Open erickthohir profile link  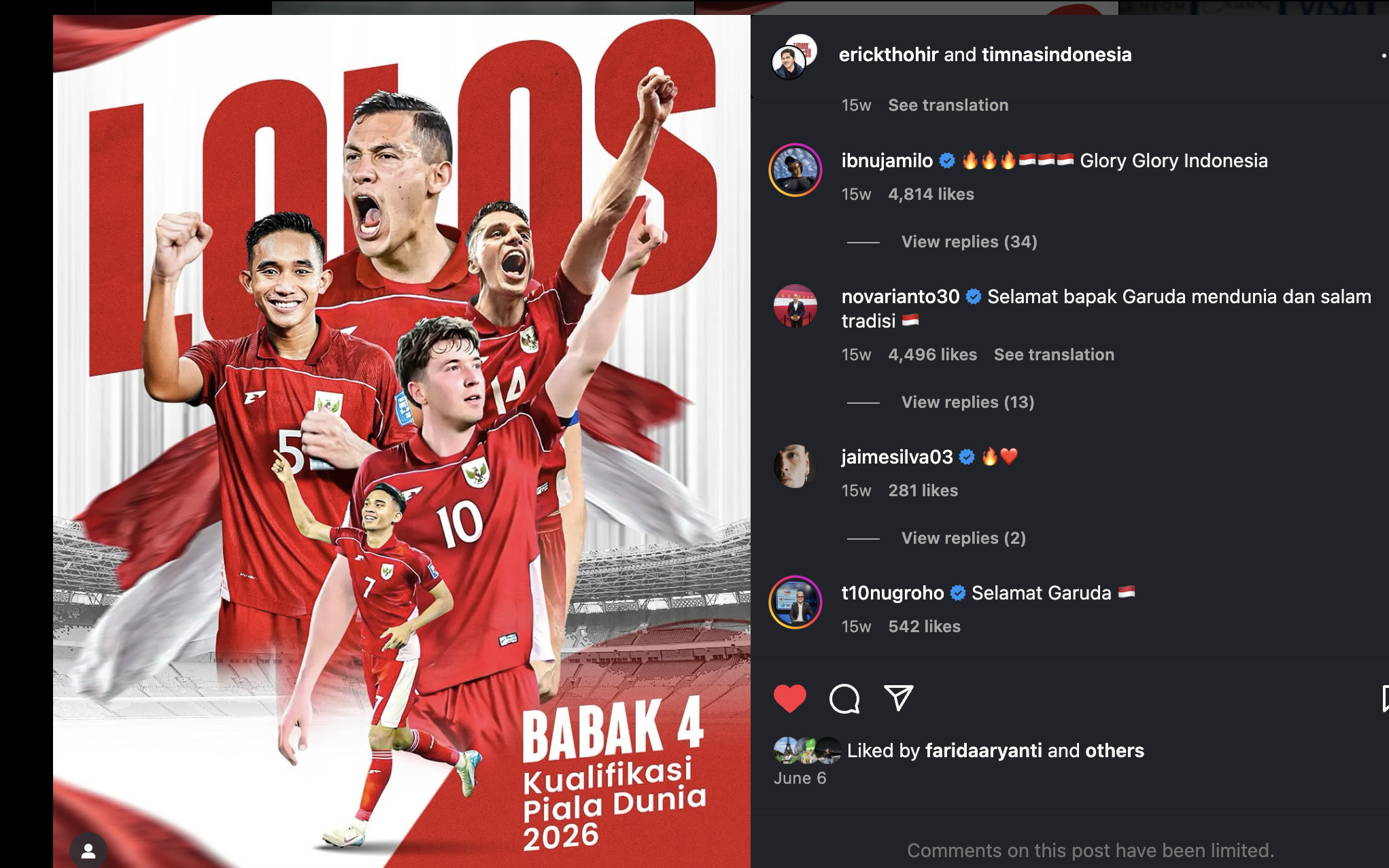click(x=889, y=54)
